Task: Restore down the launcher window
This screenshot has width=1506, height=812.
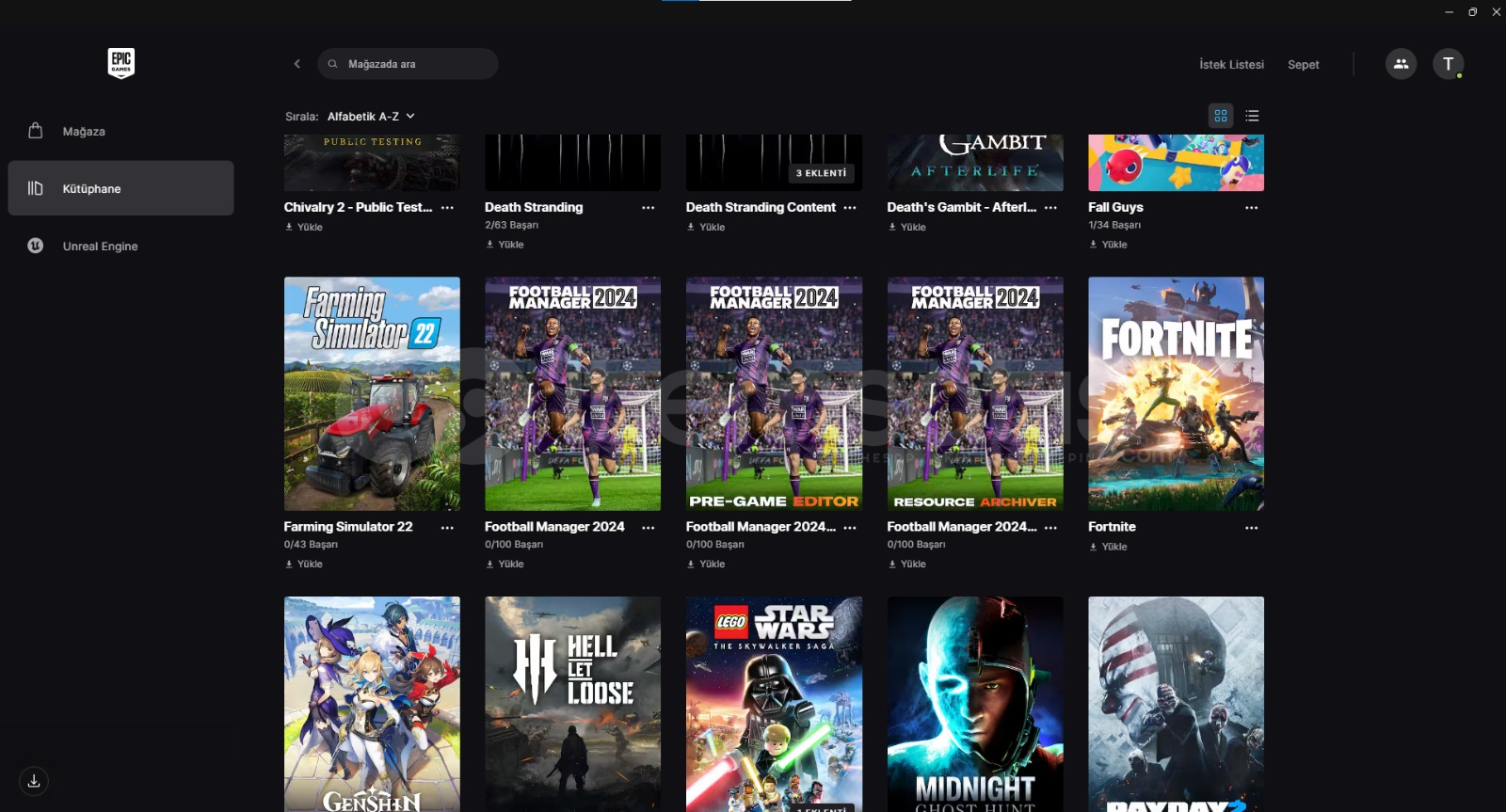Action: (x=1473, y=12)
